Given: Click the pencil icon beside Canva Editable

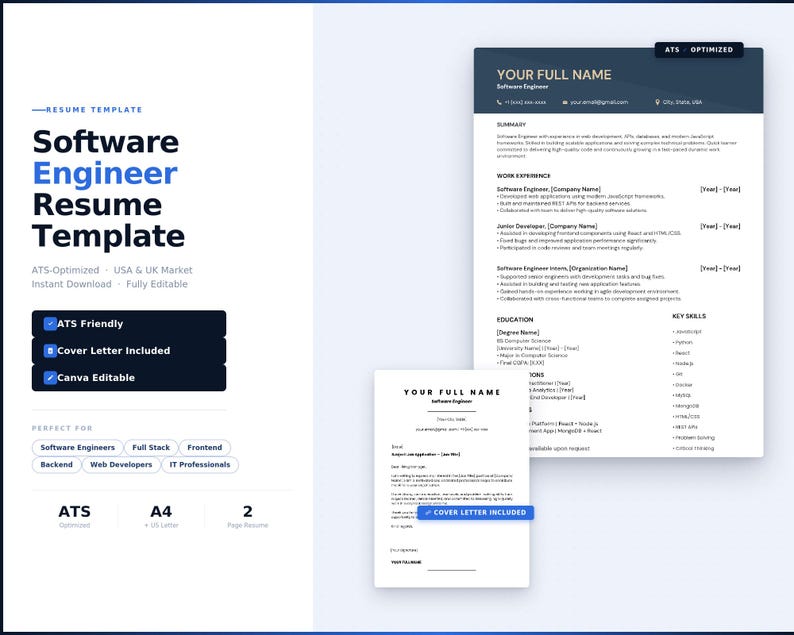Looking at the screenshot, I should (x=50, y=377).
